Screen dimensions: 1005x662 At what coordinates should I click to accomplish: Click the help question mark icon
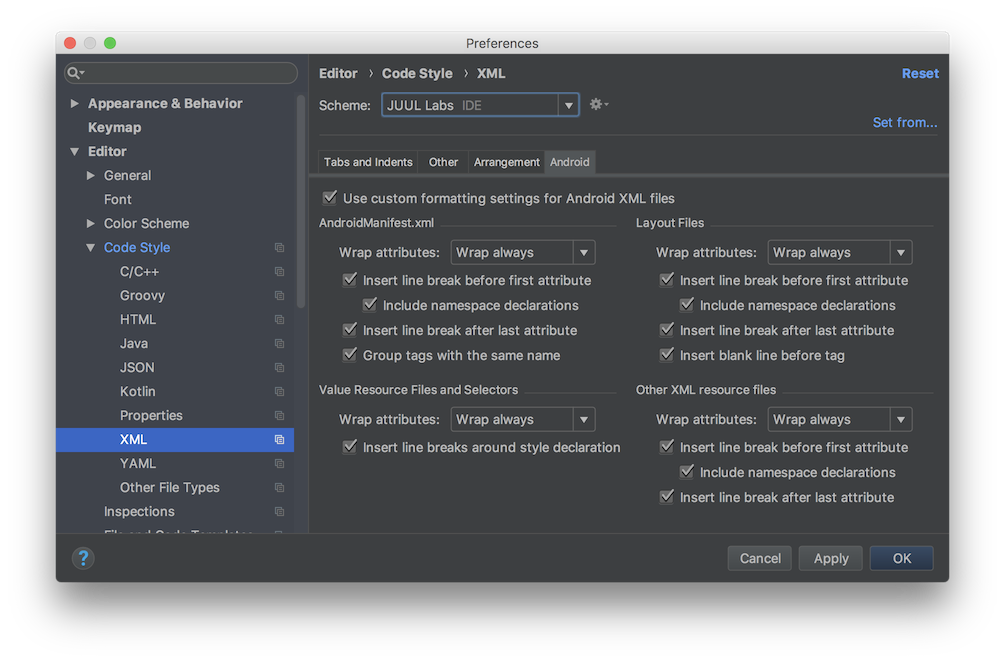[x=83, y=558]
